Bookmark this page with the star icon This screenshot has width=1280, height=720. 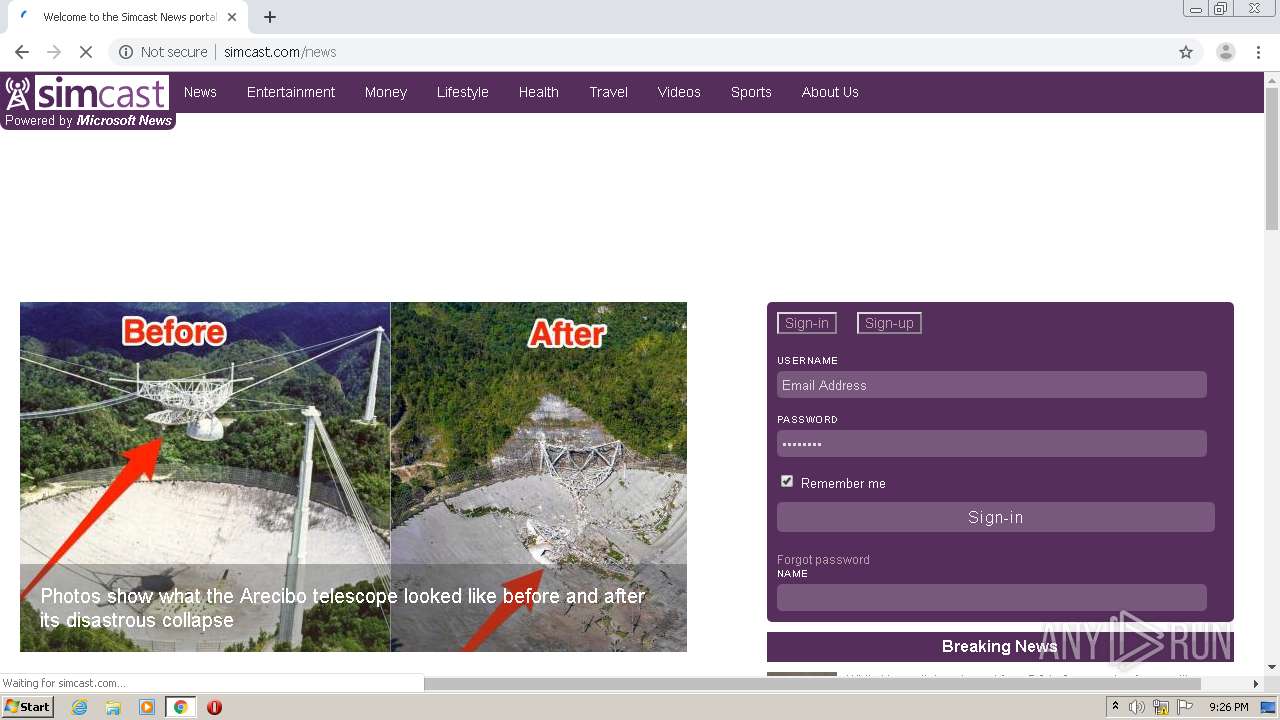pos(1186,52)
